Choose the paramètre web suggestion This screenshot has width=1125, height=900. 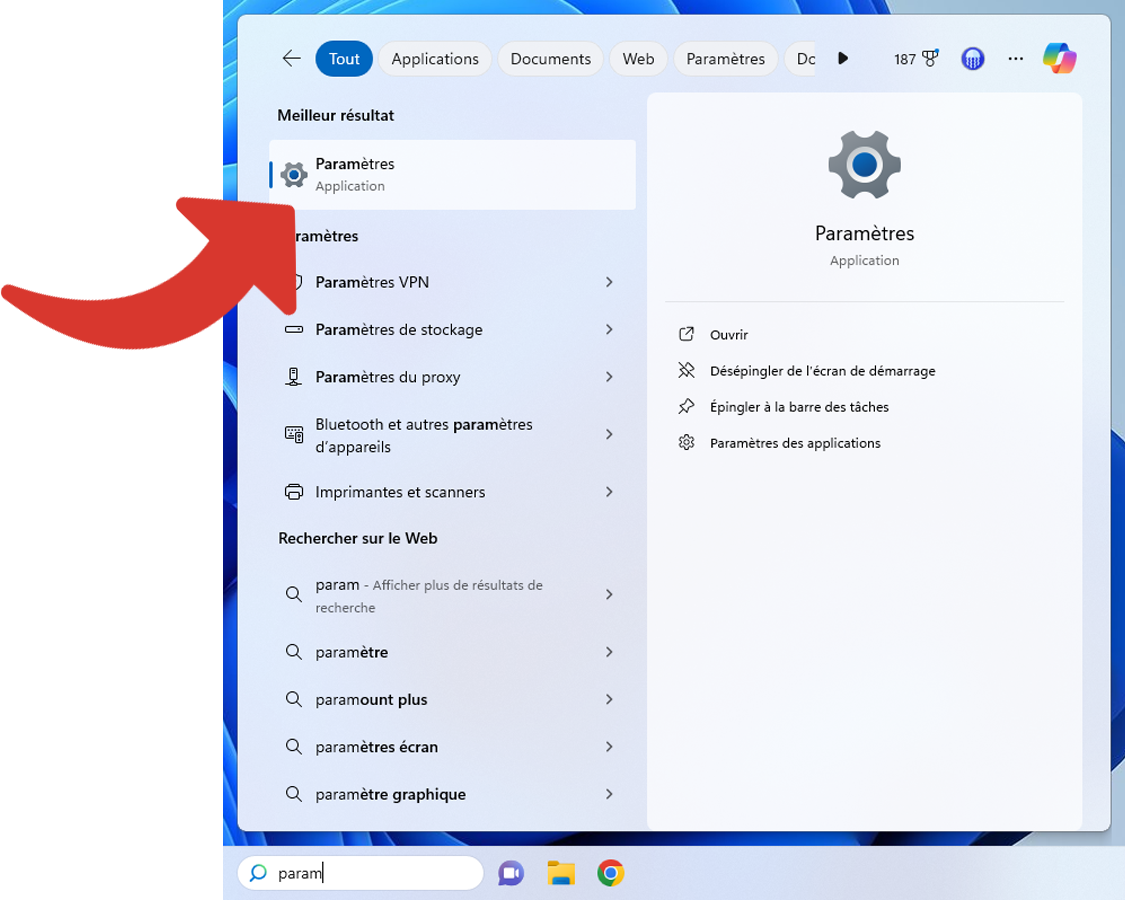(452, 652)
